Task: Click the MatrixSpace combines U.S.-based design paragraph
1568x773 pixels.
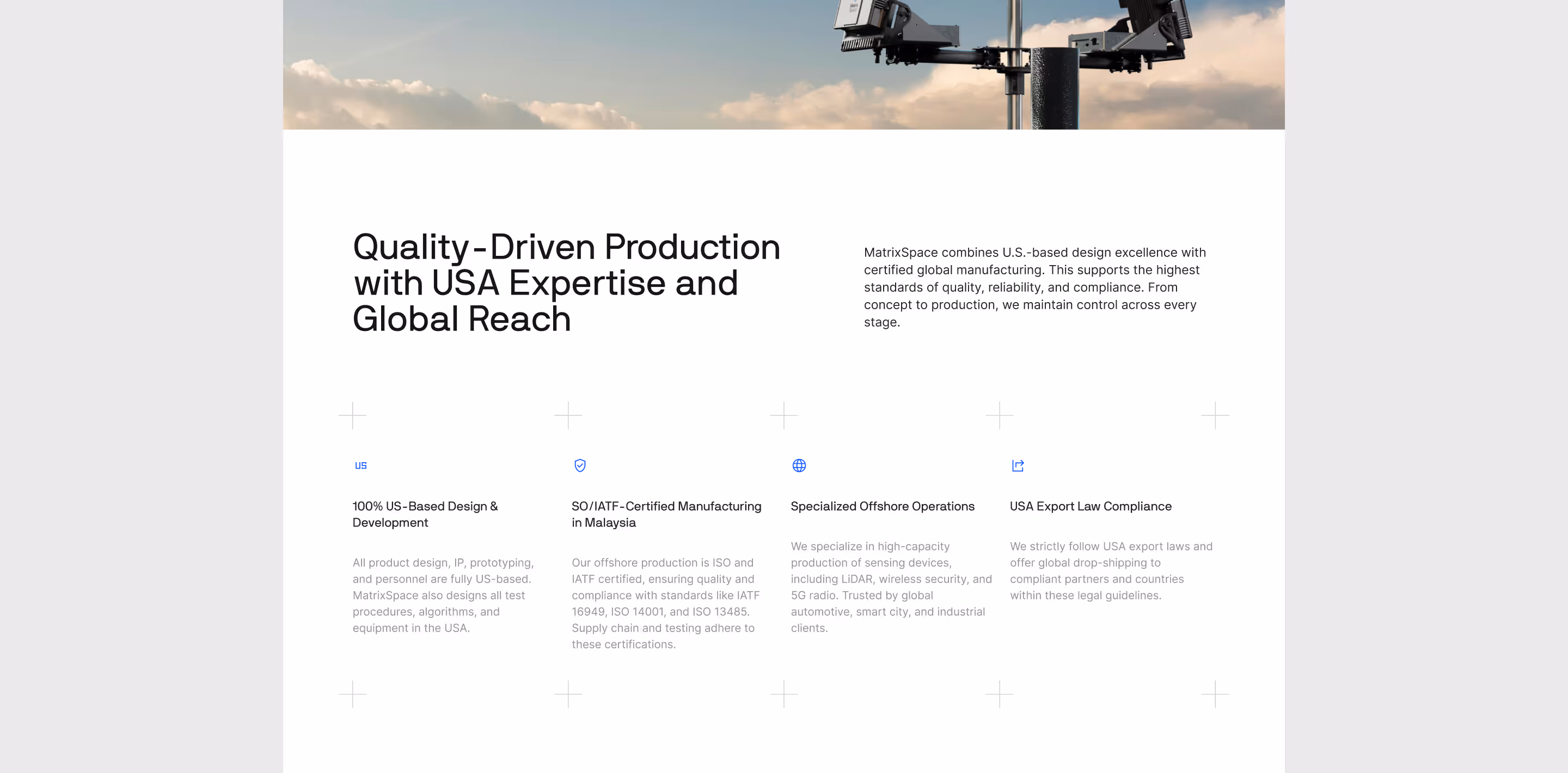Action: pos(1035,287)
